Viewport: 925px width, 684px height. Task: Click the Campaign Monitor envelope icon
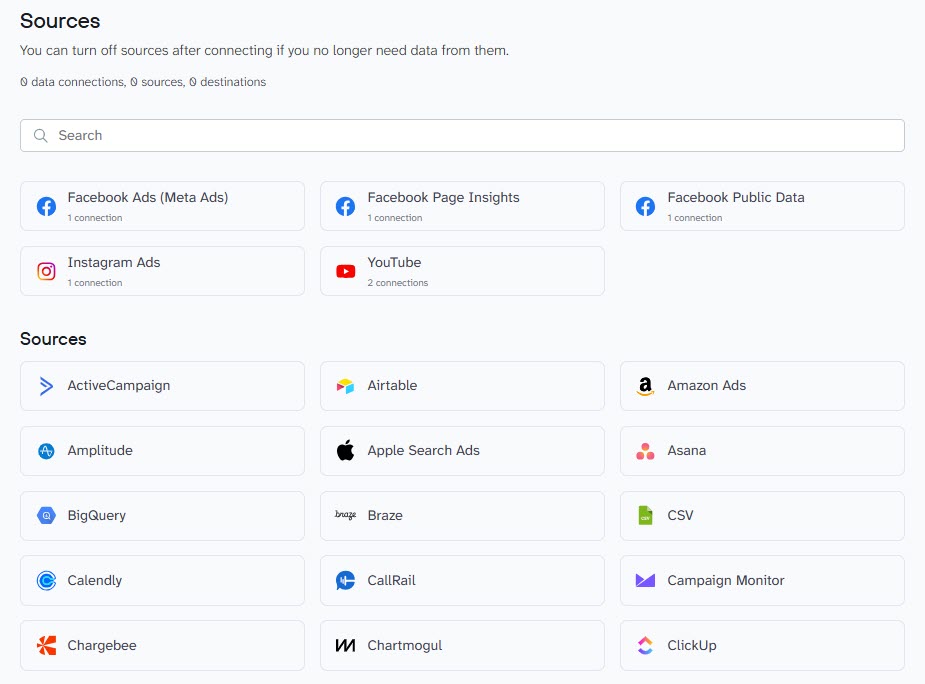pyautogui.click(x=645, y=581)
